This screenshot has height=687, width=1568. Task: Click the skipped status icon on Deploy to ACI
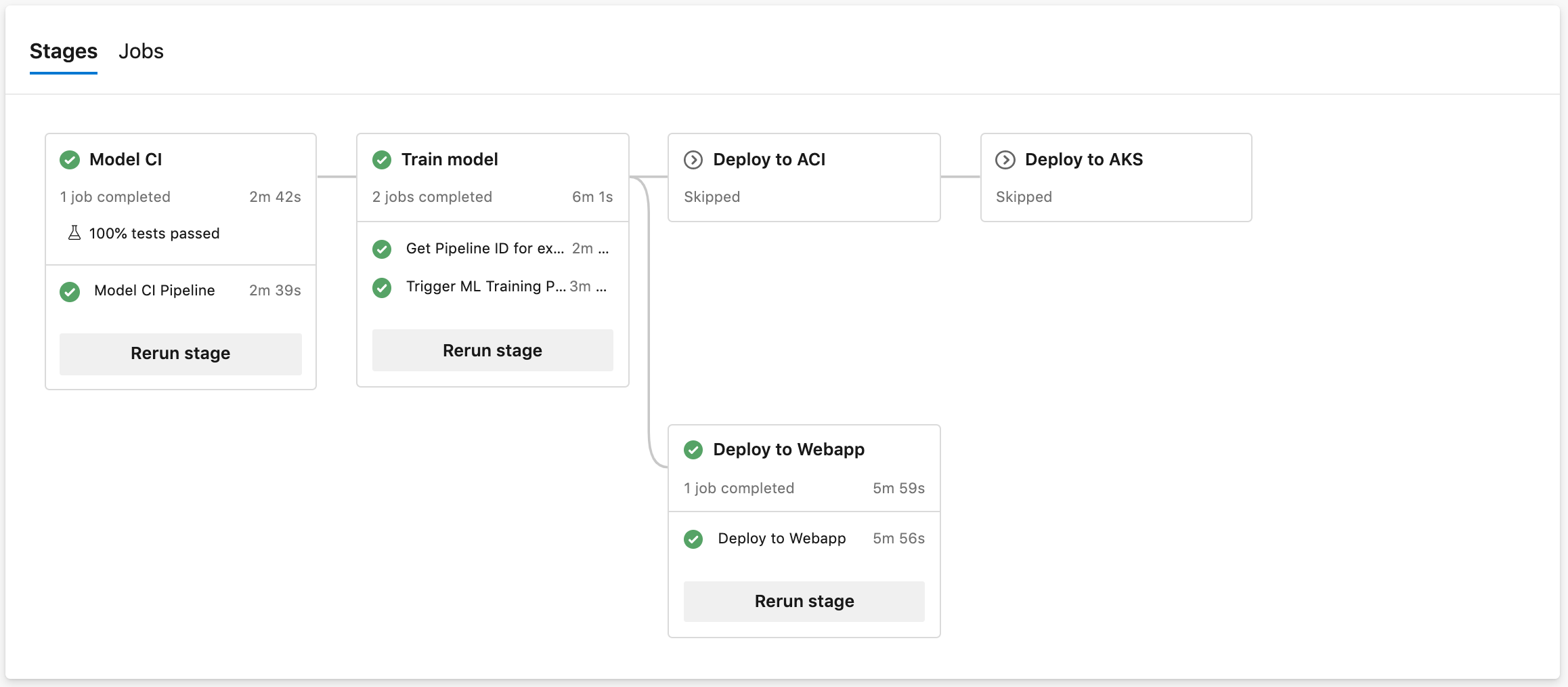tap(693, 160)
